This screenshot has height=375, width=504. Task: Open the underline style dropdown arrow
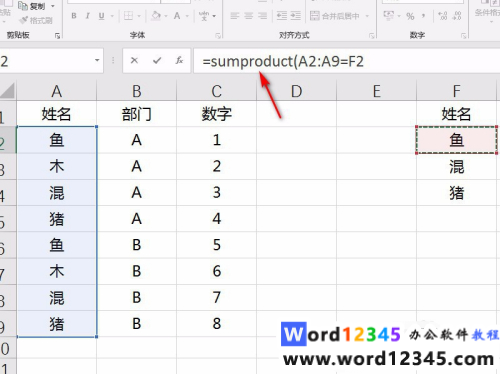pos(112,16)
